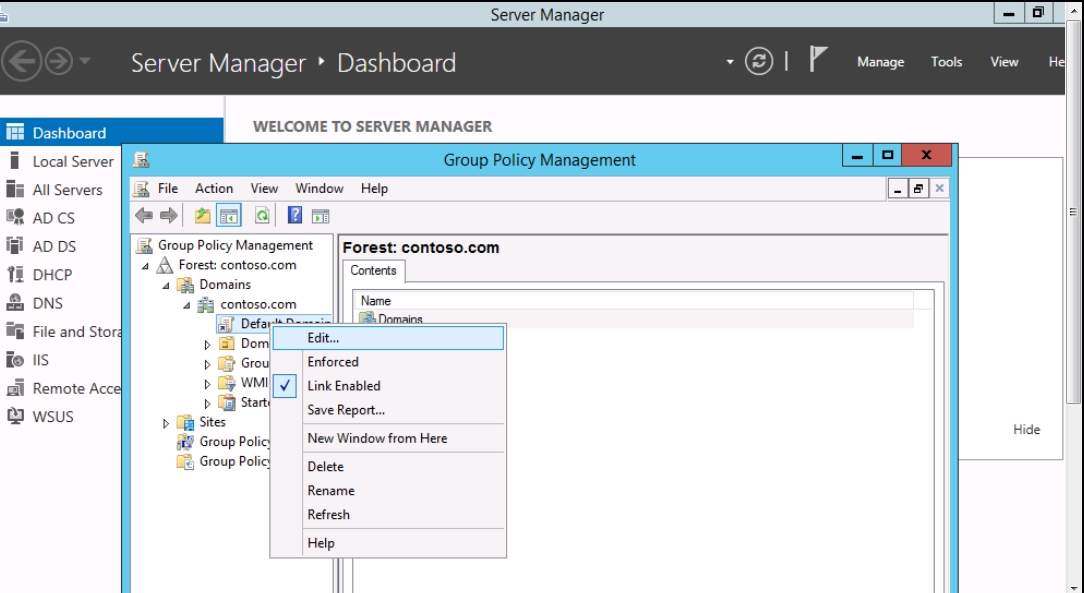The width and height of the screenshot is (1084, 593).
Task: Expand the Starter GPOs node
Action: 207,403
